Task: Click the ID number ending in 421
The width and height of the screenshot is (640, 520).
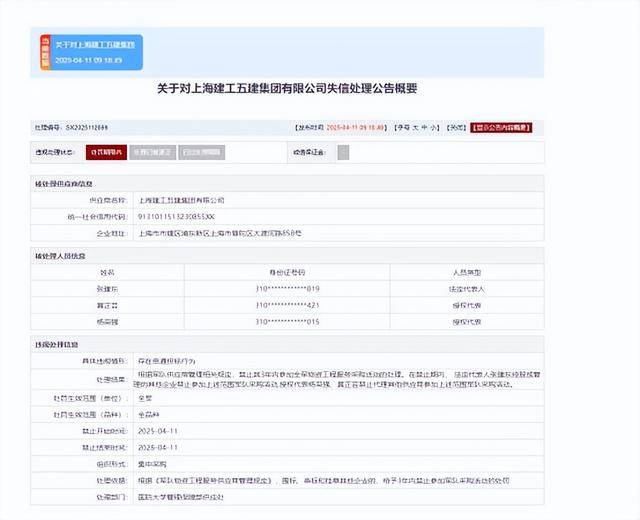Action: [287, 305]
